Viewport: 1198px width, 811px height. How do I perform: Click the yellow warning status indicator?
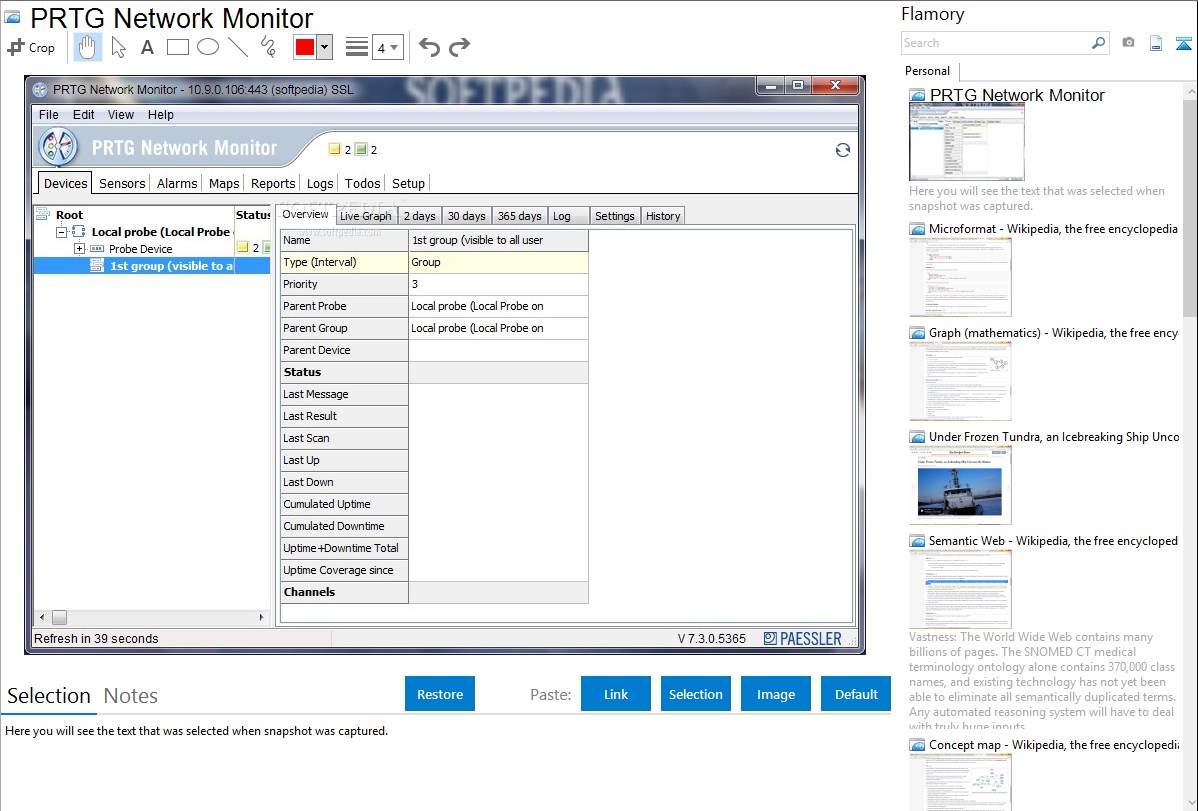pos(335,149)
